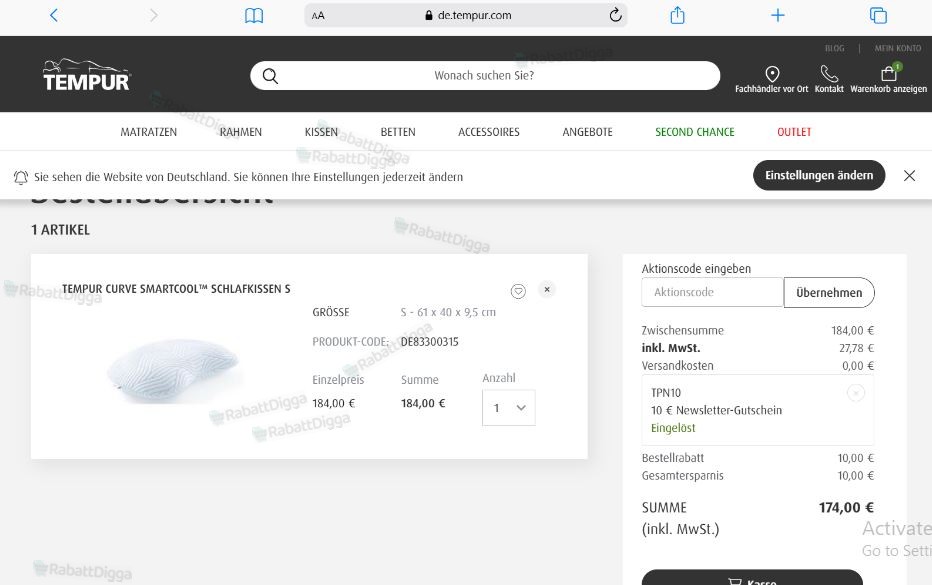Remove the TPN10 voucher code
The width and height of the screenshot is (932, 585).
coord(855,393)
